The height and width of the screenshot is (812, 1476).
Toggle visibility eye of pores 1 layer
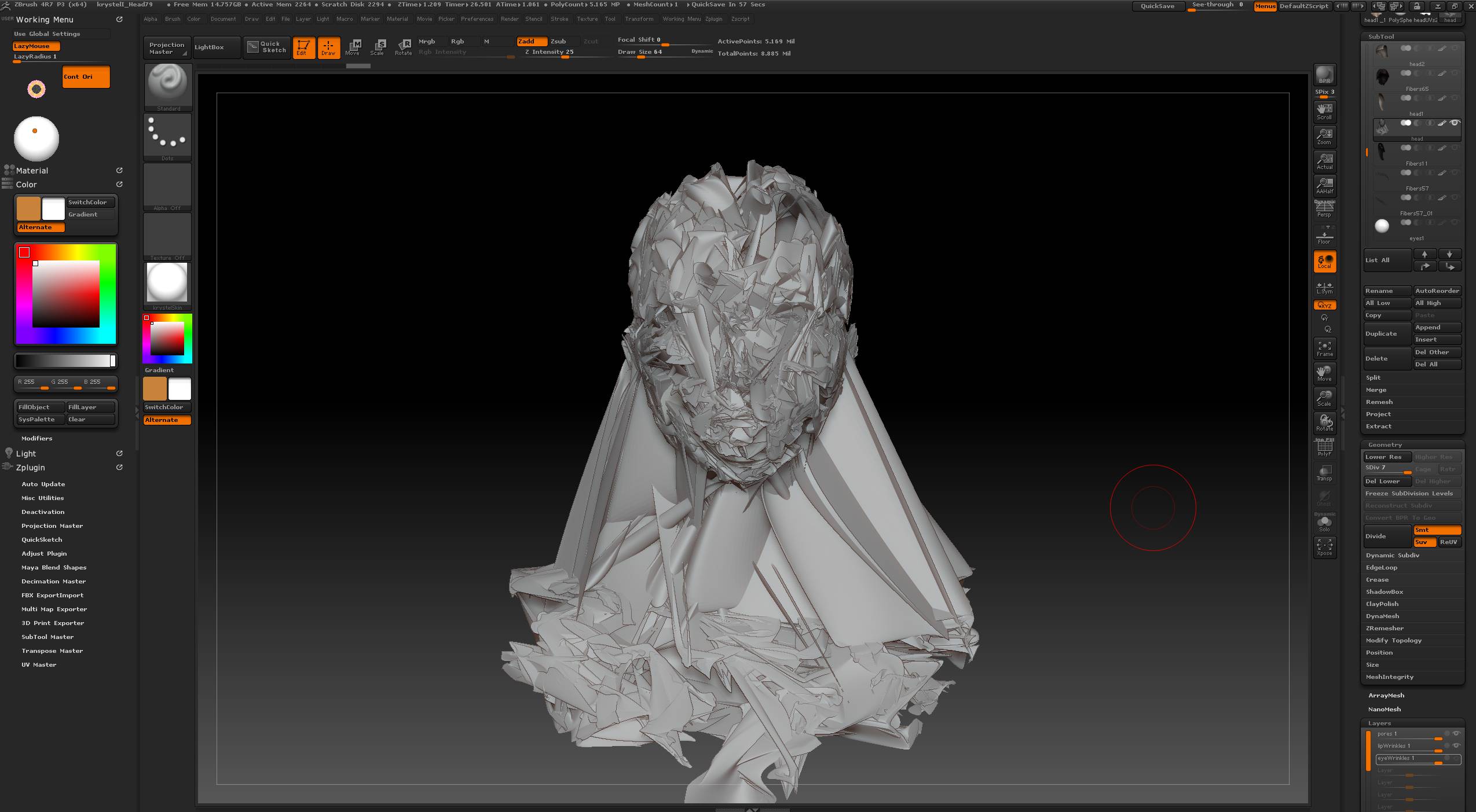click(1456, 733)
